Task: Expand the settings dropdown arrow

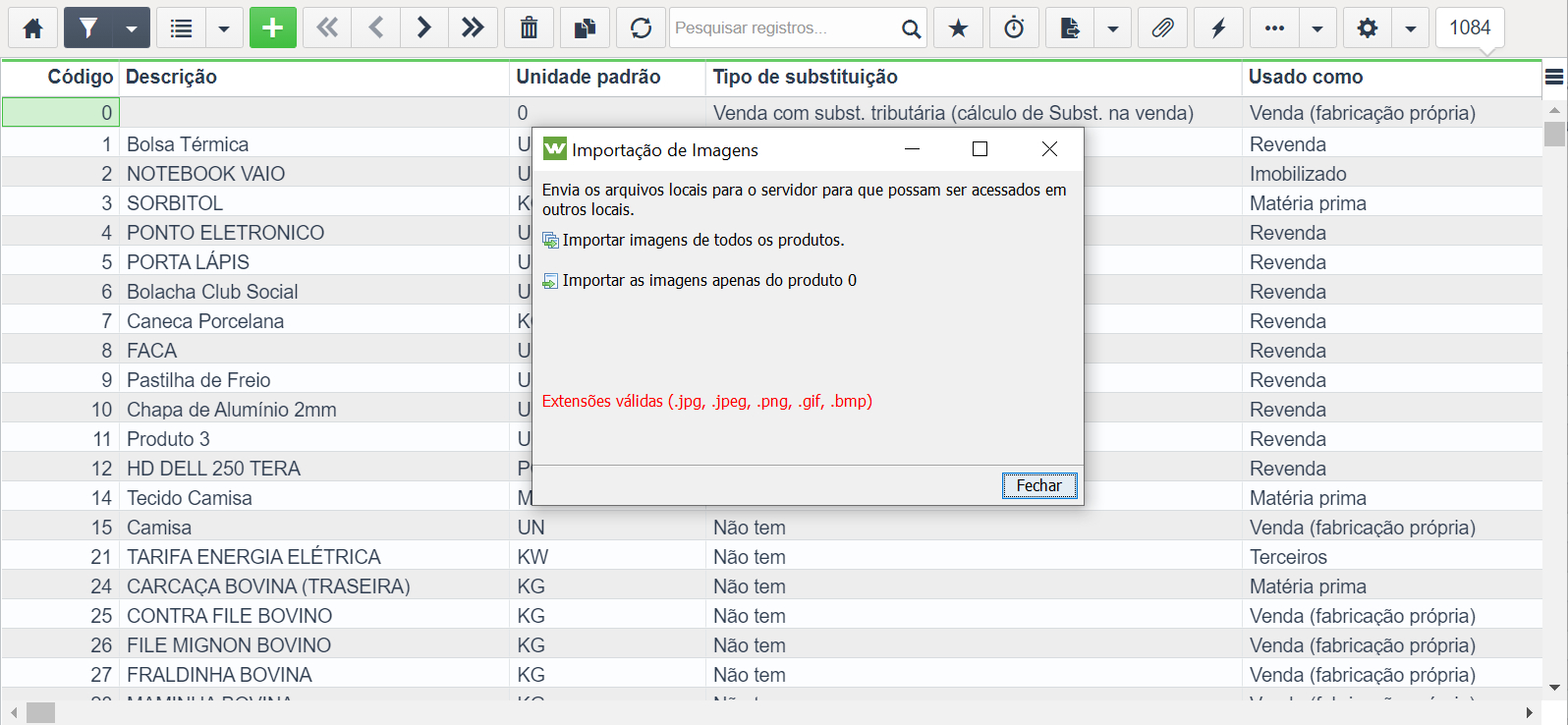Action: tap(1410, 28)
